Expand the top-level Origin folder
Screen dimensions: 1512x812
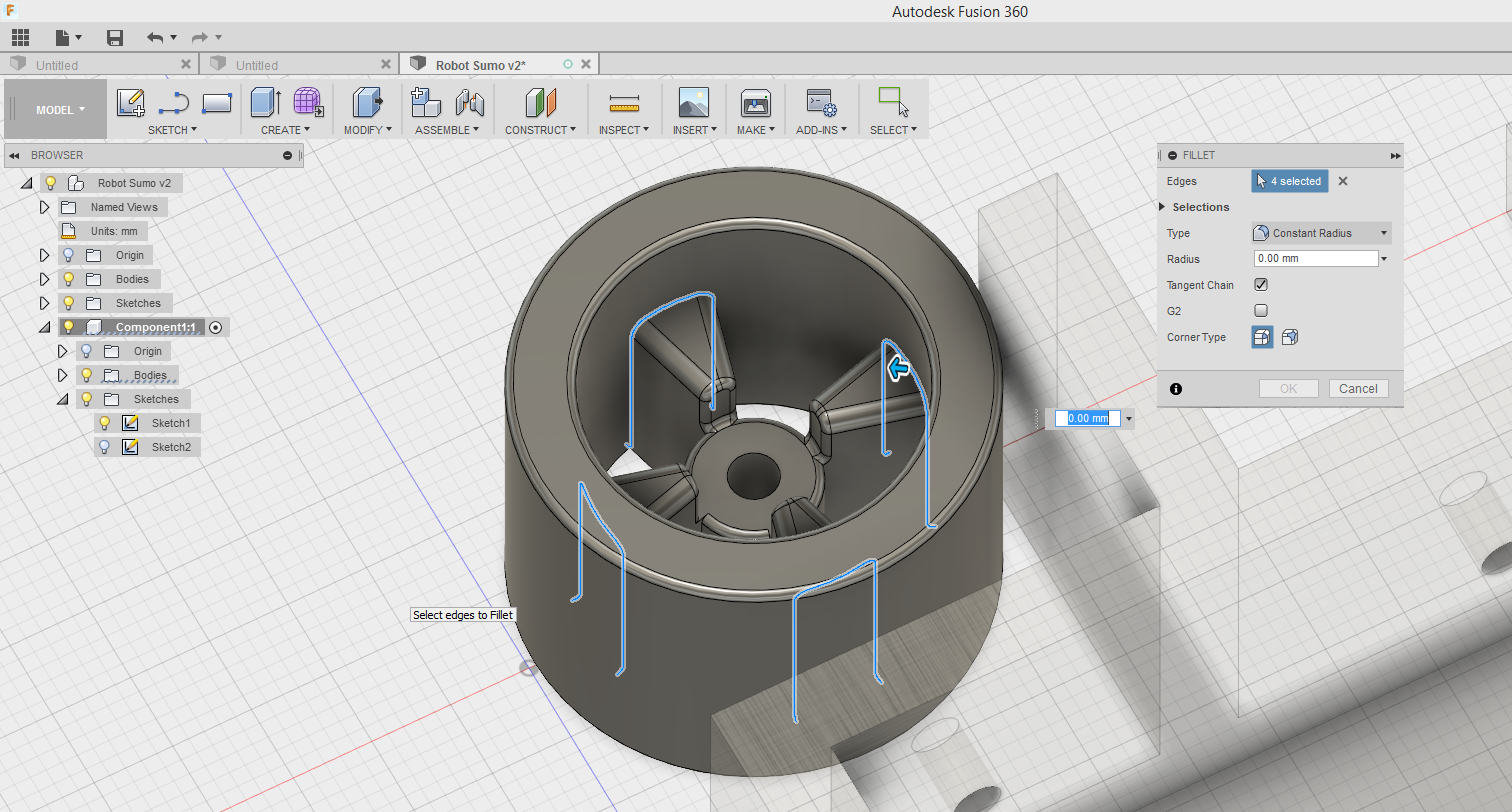[x=44, y=255]
